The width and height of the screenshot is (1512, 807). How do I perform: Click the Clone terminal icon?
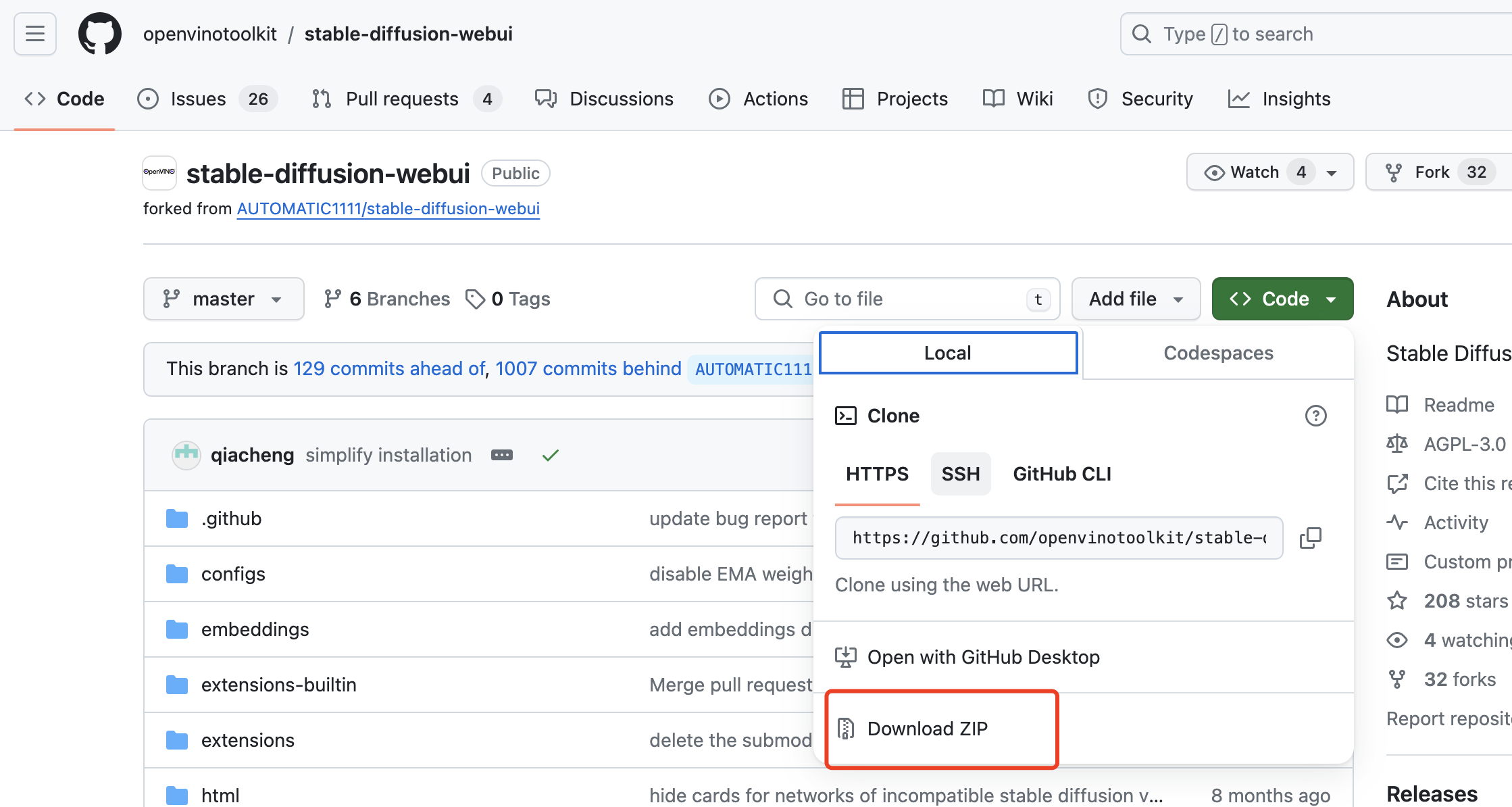pyautogui.click(x=846, y=416)
